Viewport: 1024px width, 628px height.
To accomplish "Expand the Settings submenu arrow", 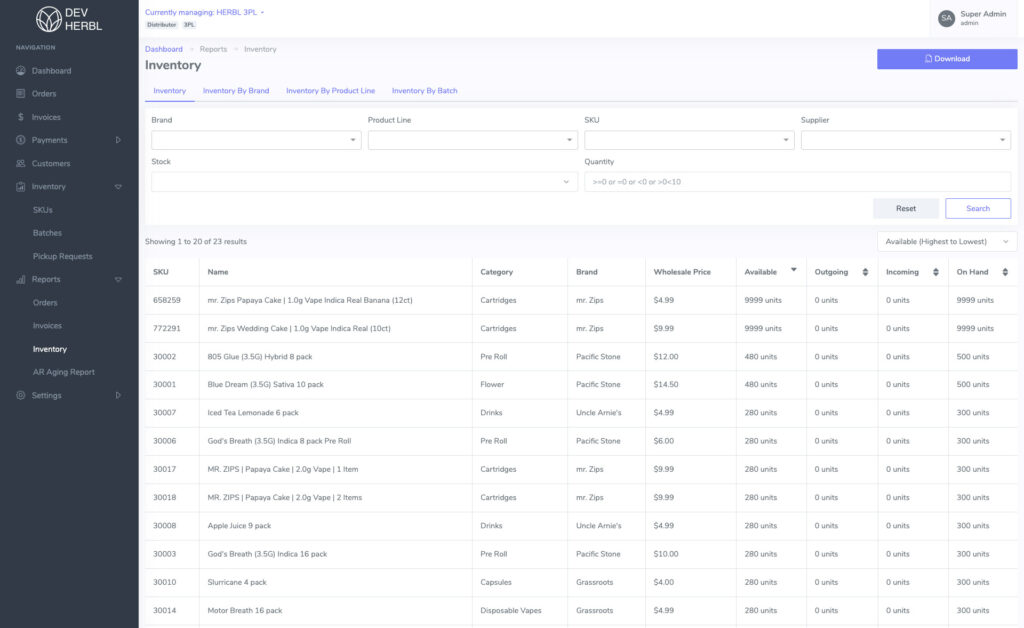I will [x=118, y=395].
